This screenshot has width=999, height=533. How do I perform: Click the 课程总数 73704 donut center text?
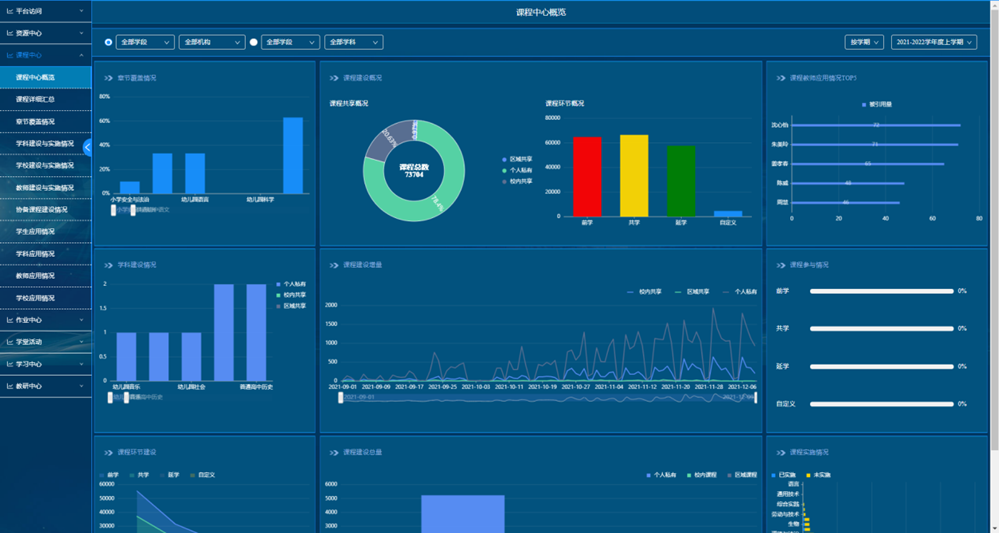pyautogui.click(x=414, y=171)
